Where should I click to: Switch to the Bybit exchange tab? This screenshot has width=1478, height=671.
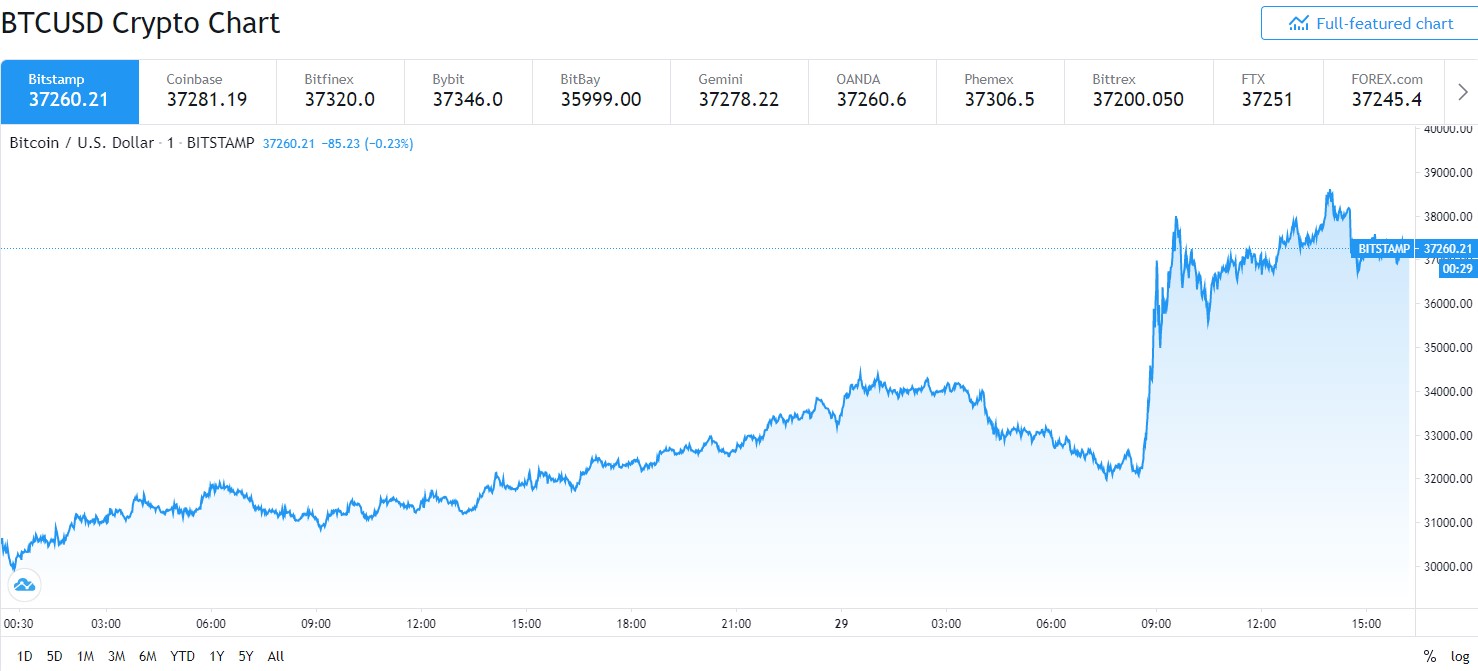tap(468, 91)
